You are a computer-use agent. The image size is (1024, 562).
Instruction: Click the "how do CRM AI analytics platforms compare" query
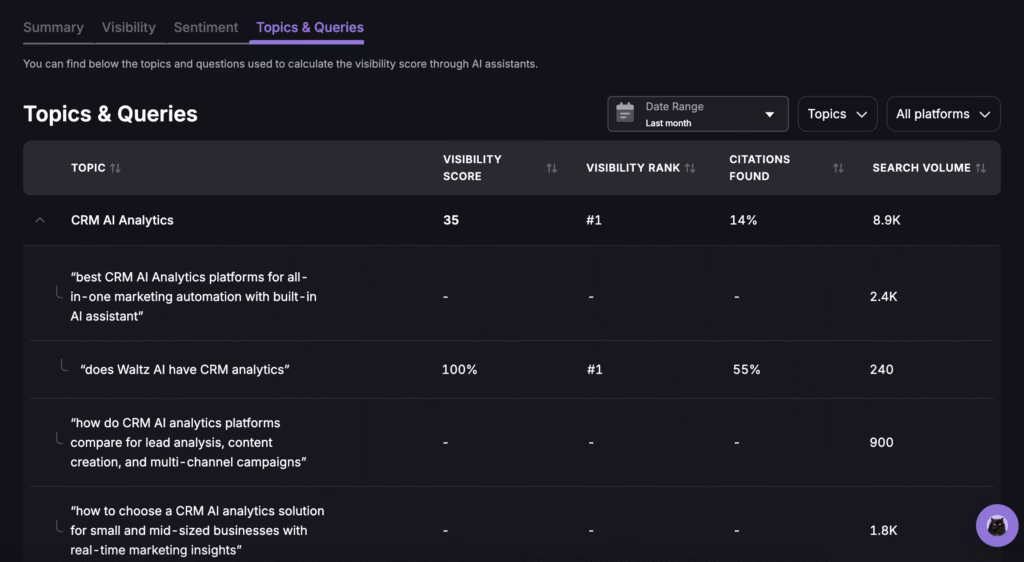188,442
